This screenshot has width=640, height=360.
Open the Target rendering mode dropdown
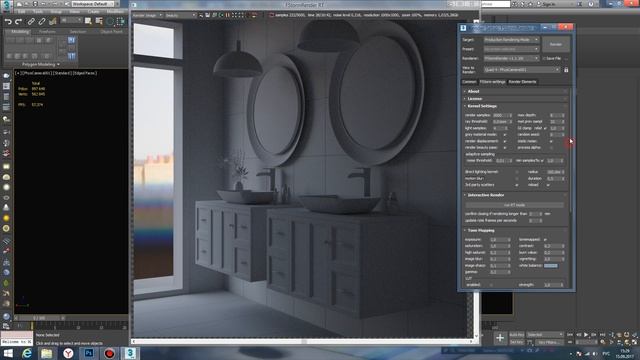pyautogui.click(x=512, y=40)
